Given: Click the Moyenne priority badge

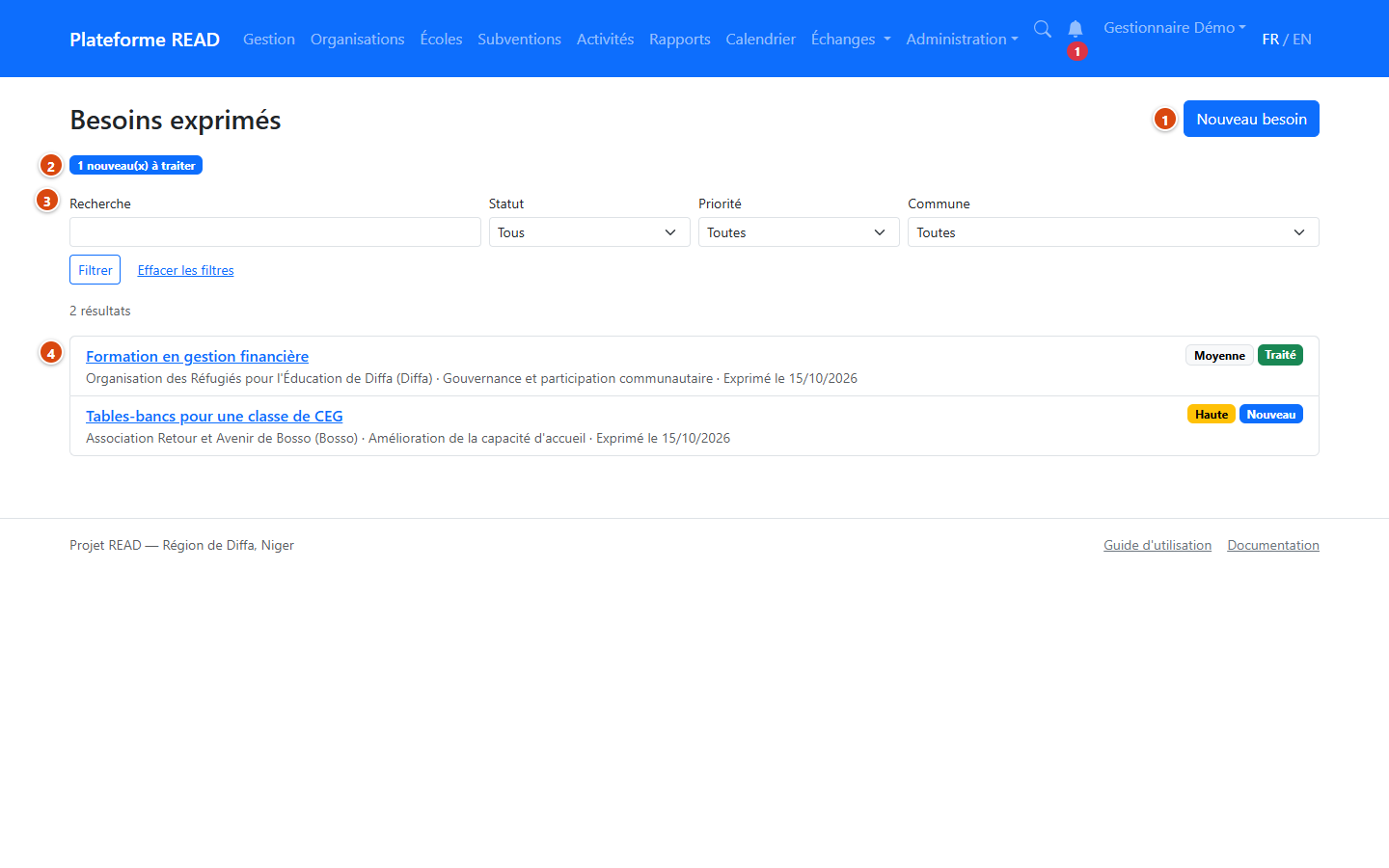Looking at the screenshot, I should 1219,355.
